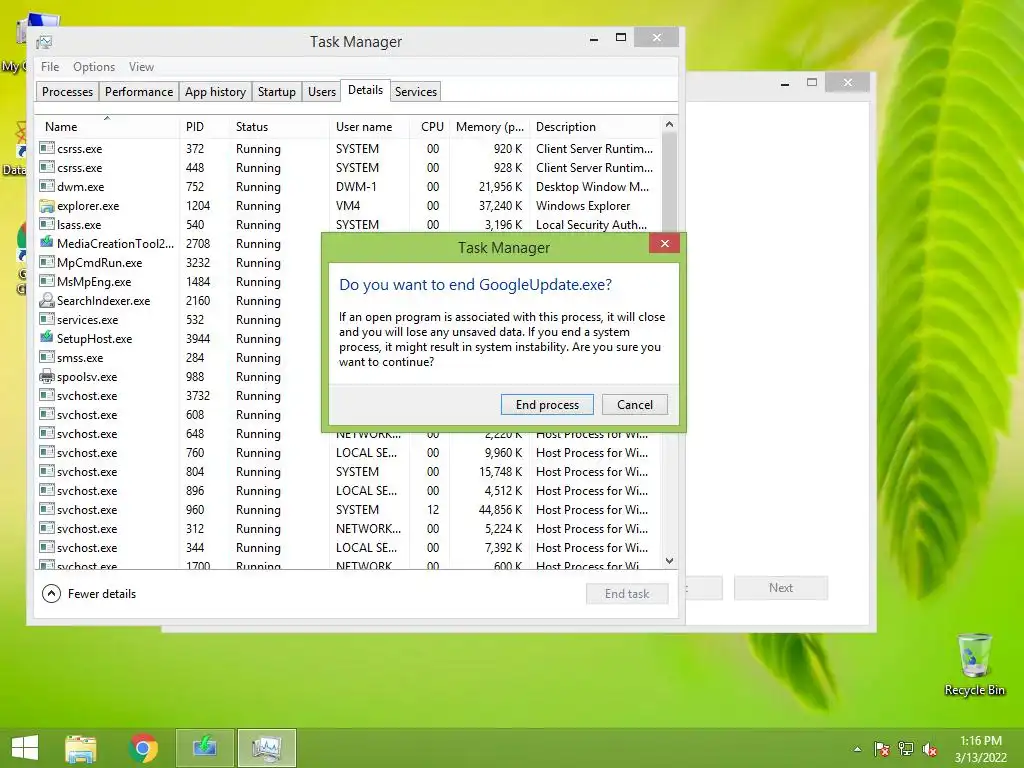Select svchost.exe with PID 960
Viewport: 1024px width, 768px height.
(x=349, y=509)
